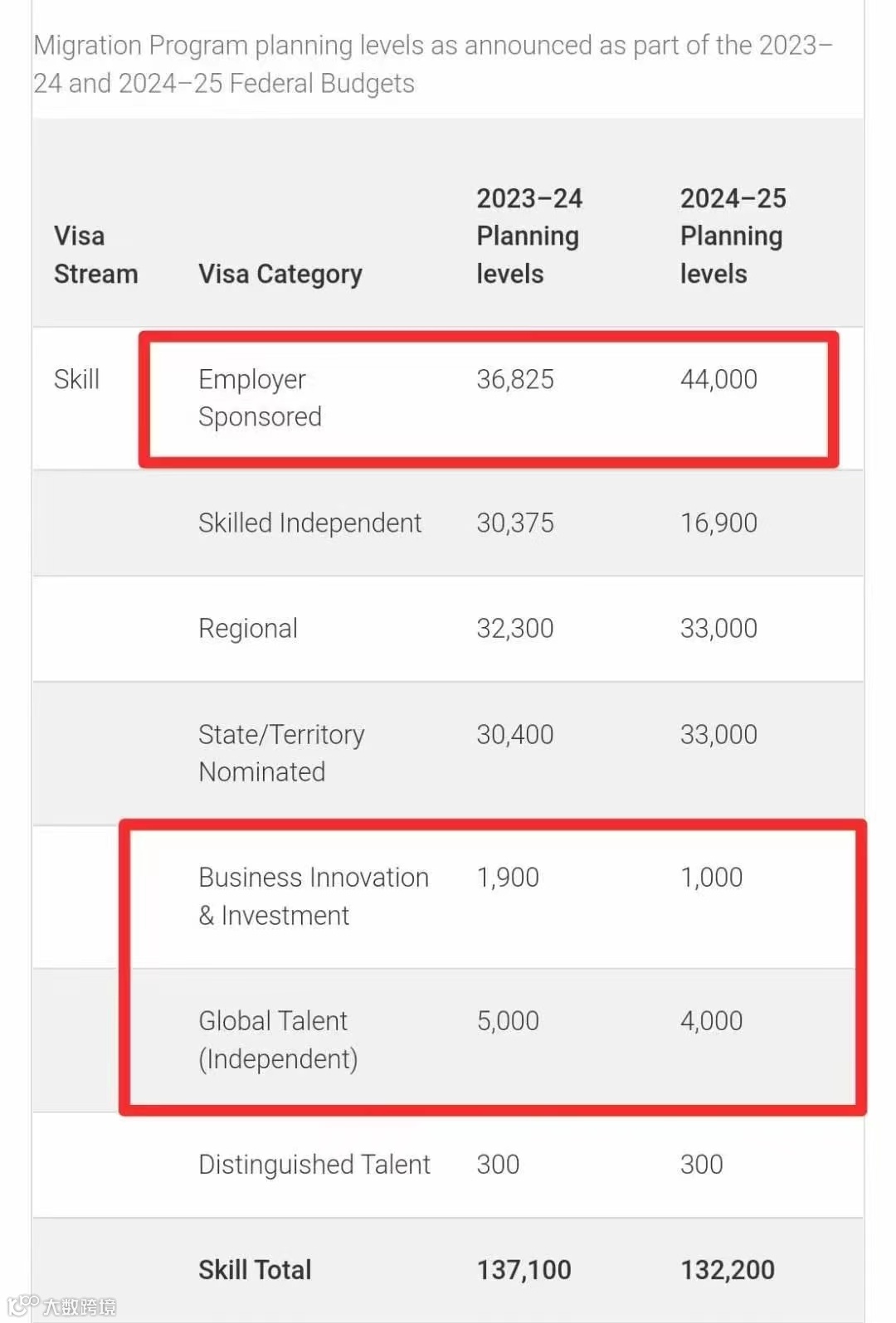The image size is (896, 1323).
Task: Click the Skill Total row label
Action: point(255,1269)
